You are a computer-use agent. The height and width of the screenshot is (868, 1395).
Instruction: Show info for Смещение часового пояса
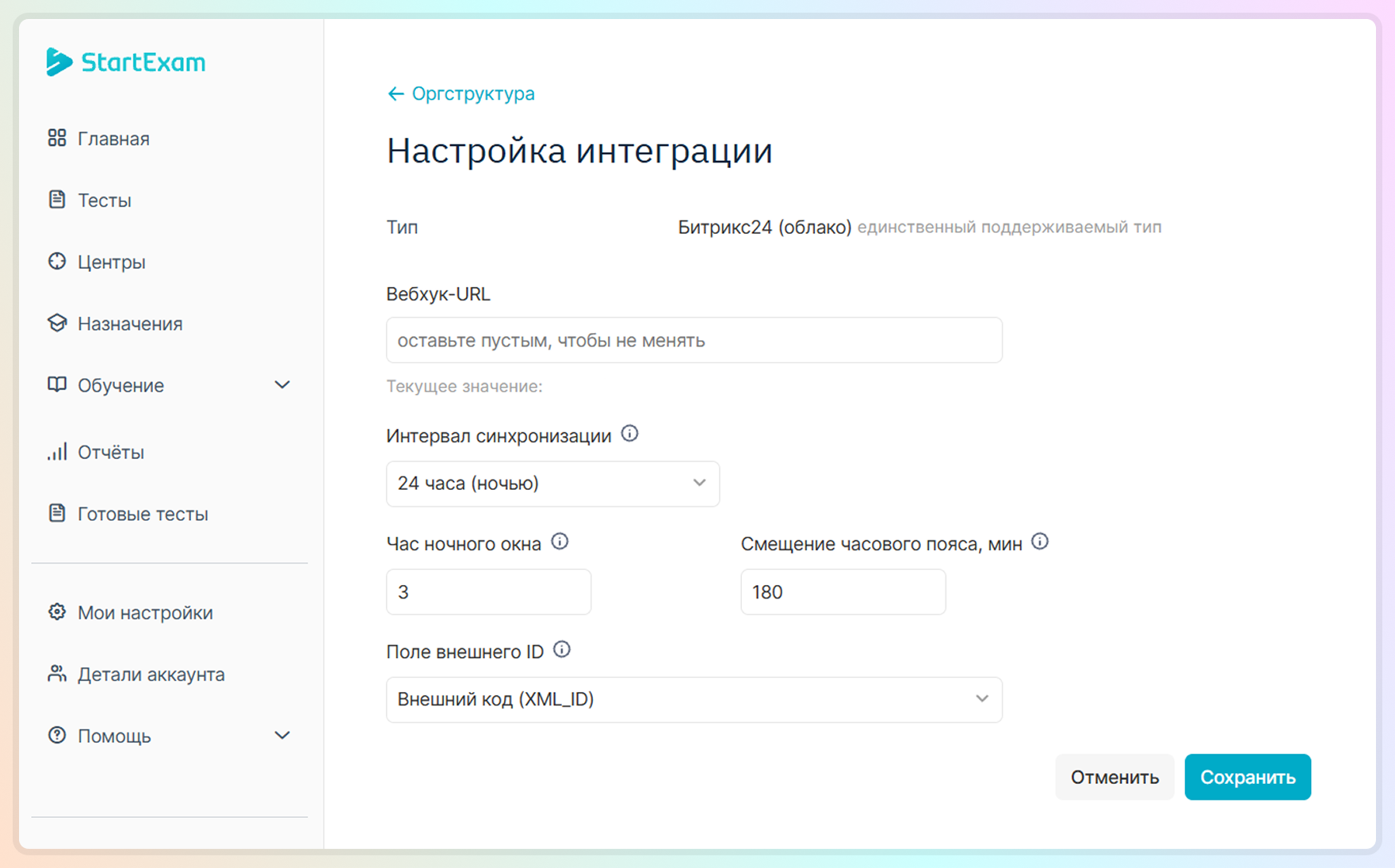[x=1040, y=541]
